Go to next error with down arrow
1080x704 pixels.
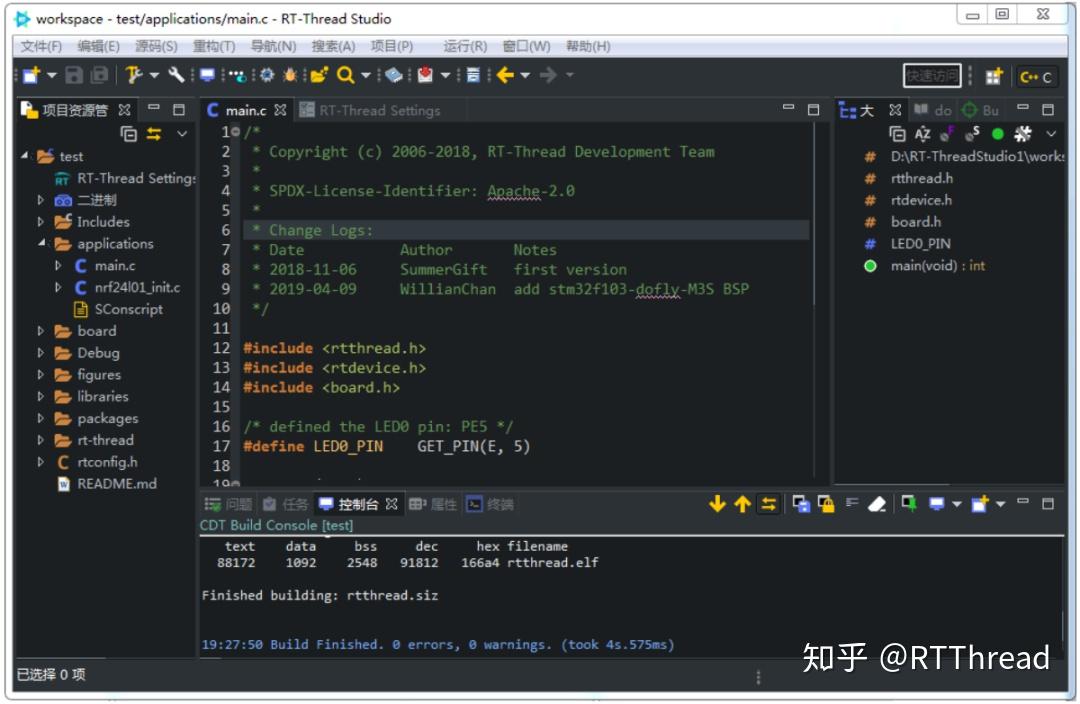pyautogui.click(x=717, y=504)
